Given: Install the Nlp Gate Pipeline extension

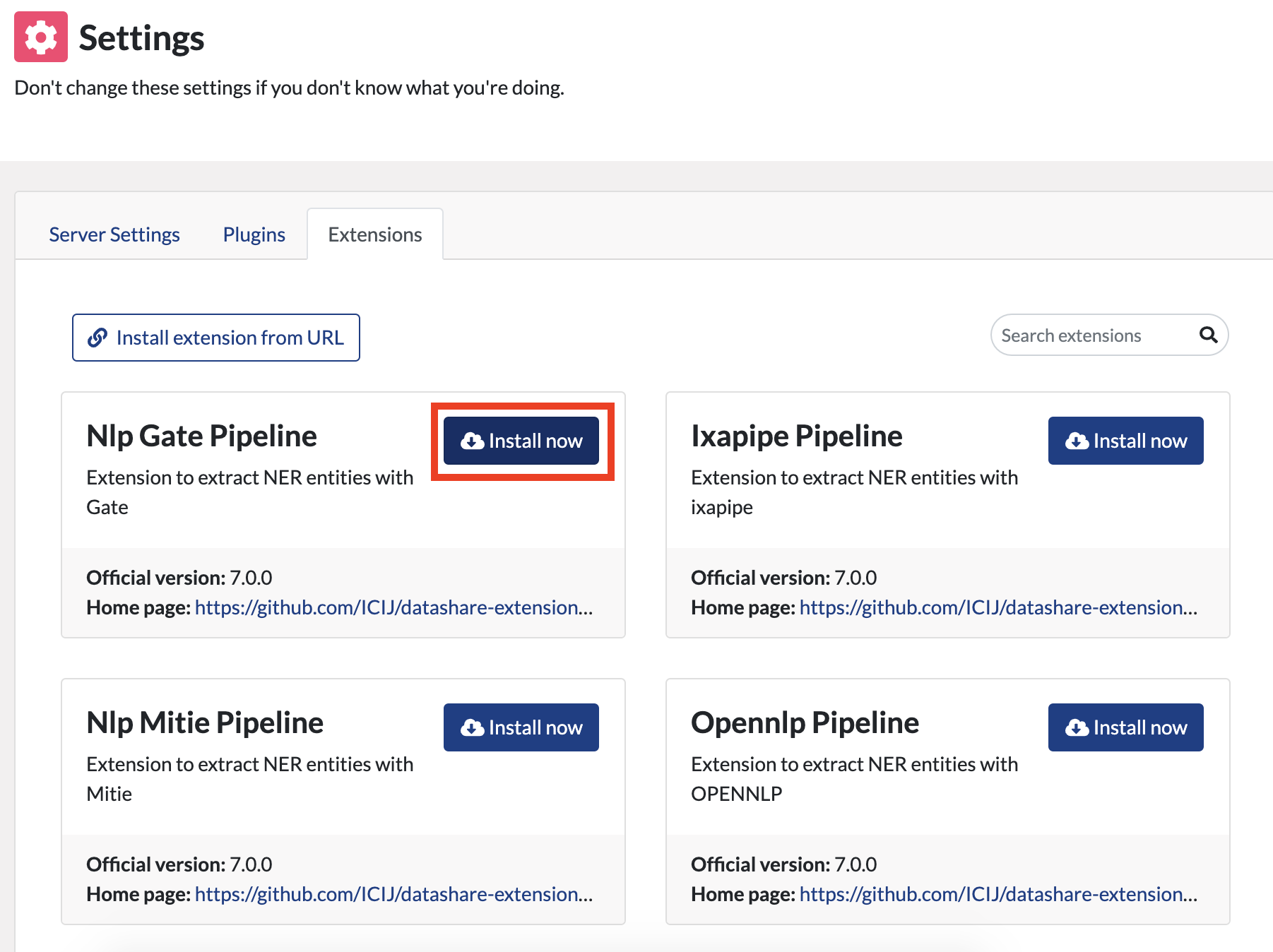Looking at the screenshot, I should (x=521, y=441).
